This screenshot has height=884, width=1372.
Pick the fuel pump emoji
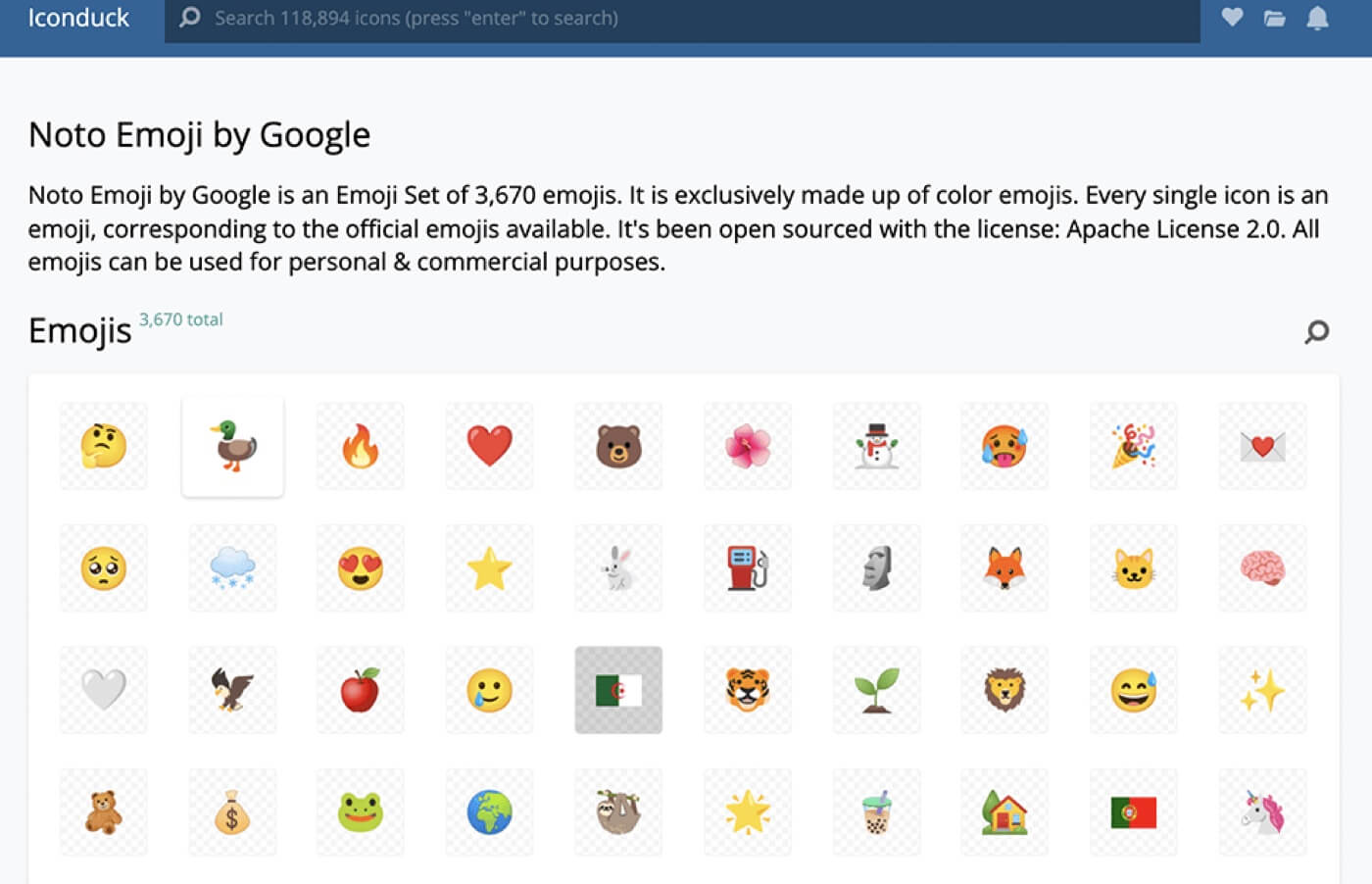pyautogui.click(x=748, y=568)
